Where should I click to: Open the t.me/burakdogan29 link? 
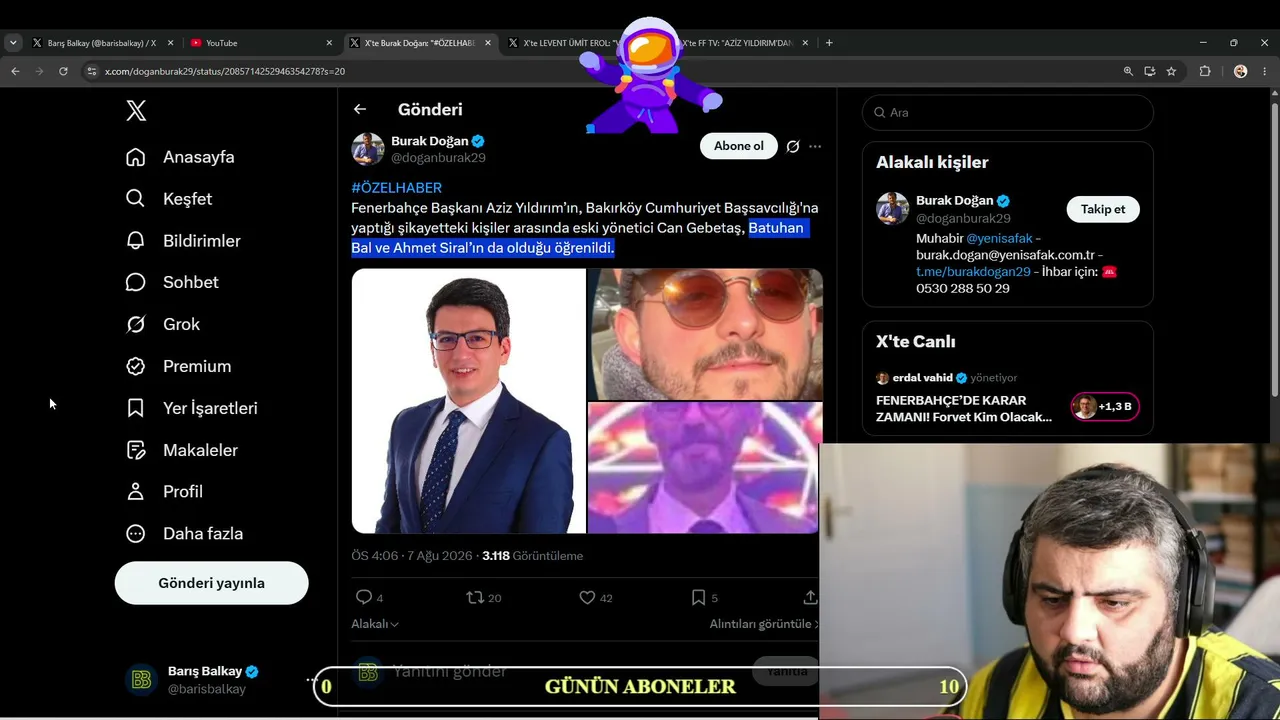click(973, 271)
